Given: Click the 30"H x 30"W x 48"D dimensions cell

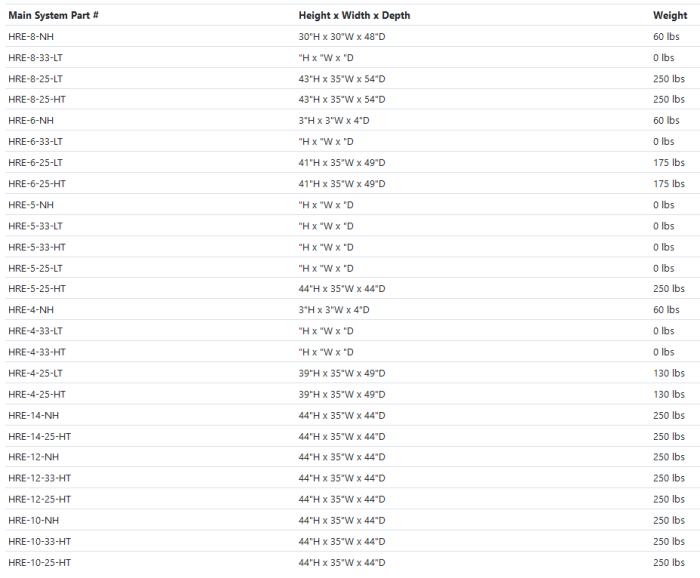Looking at the screenshot, I should (x=341, y=36).
